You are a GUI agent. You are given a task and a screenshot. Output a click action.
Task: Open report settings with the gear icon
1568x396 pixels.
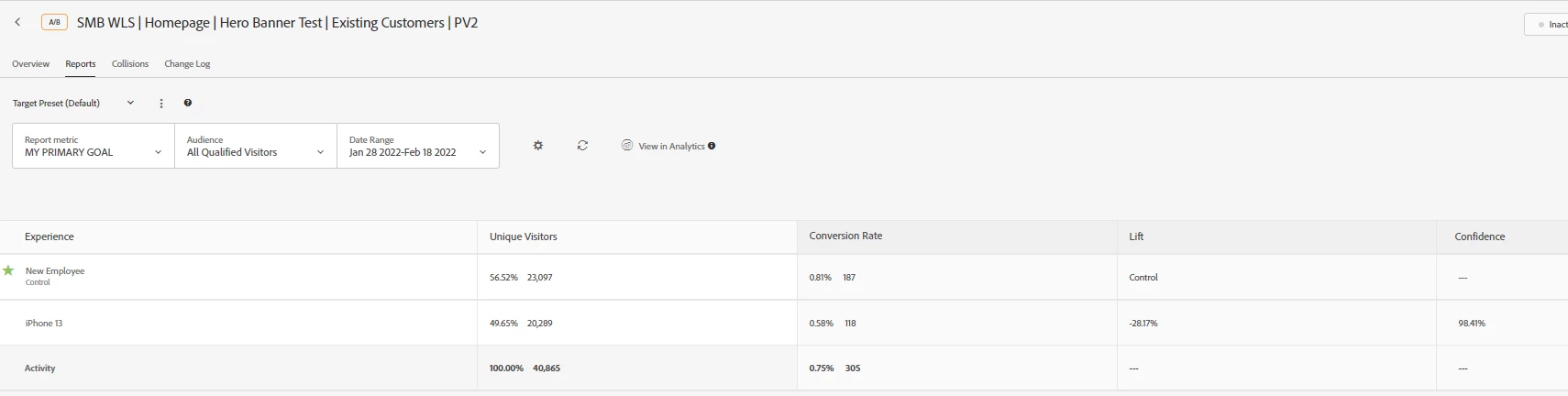coord(538,146)
